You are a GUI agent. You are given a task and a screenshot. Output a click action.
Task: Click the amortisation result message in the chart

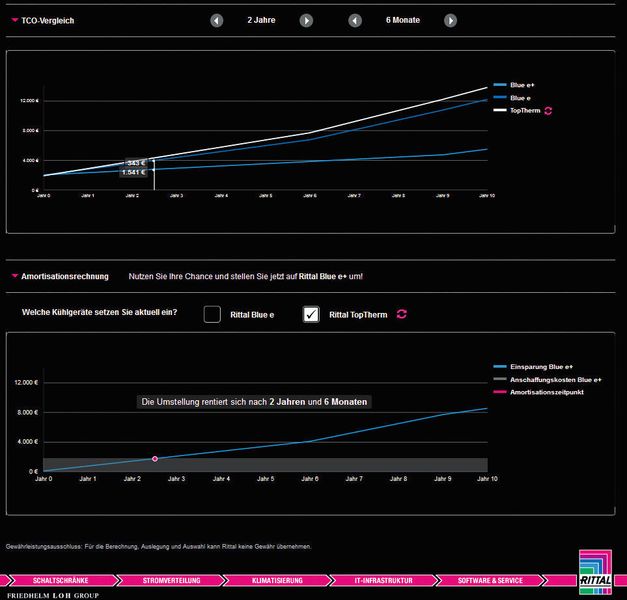pyautogui.click(x=254, y=402)
